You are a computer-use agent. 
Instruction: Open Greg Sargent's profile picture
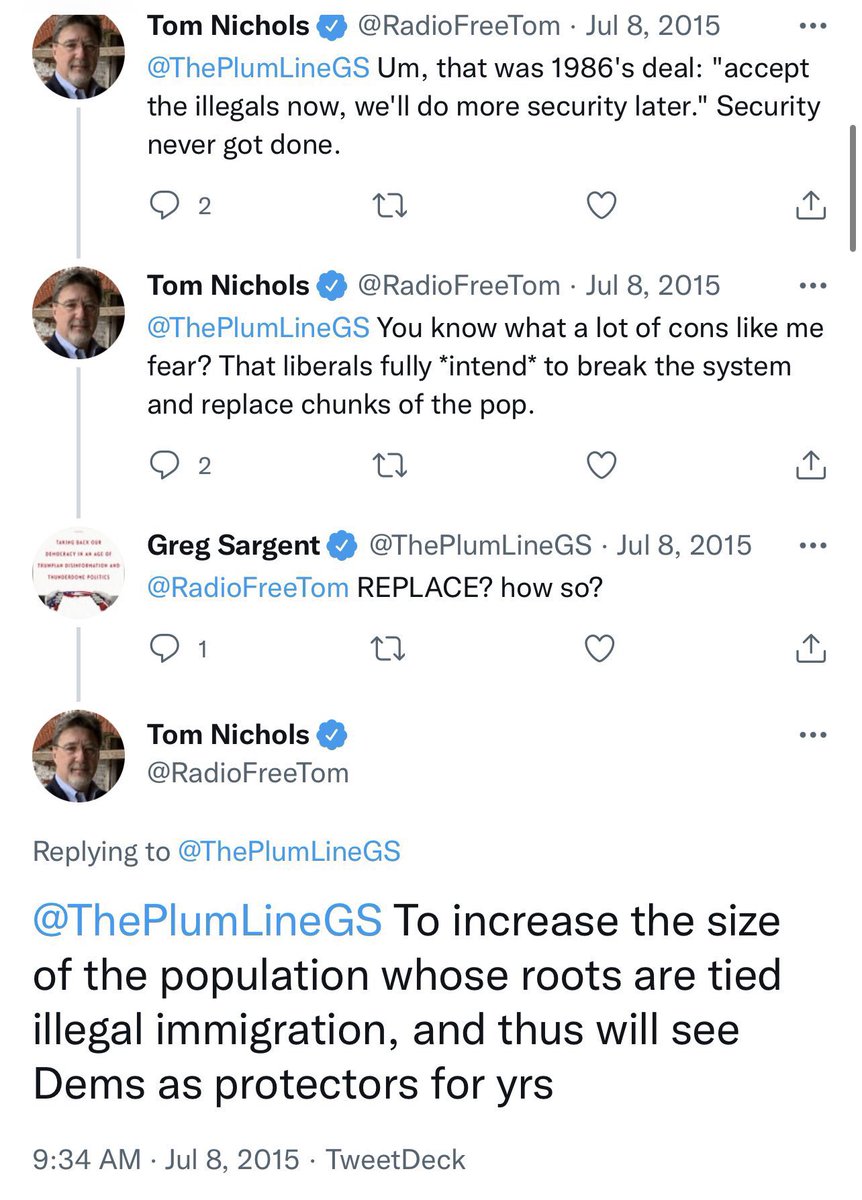[x=80, y=566]
